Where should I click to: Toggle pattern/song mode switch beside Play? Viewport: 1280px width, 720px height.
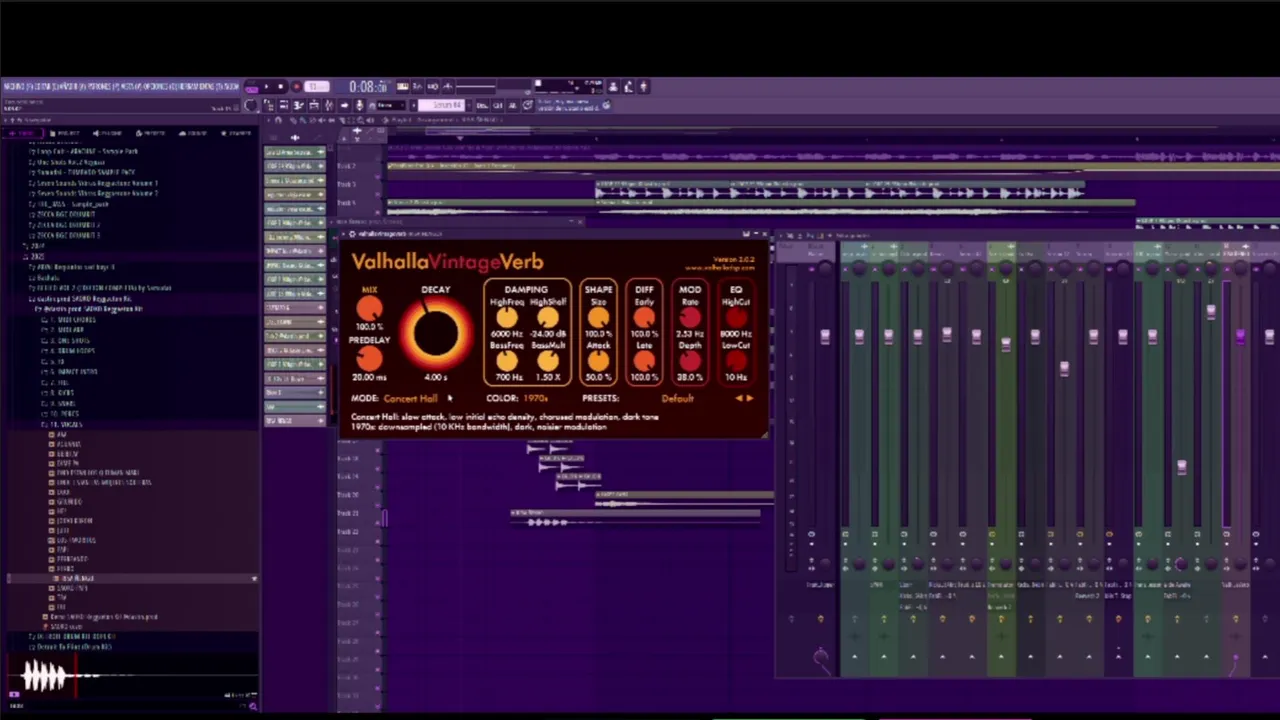(251, 87)
